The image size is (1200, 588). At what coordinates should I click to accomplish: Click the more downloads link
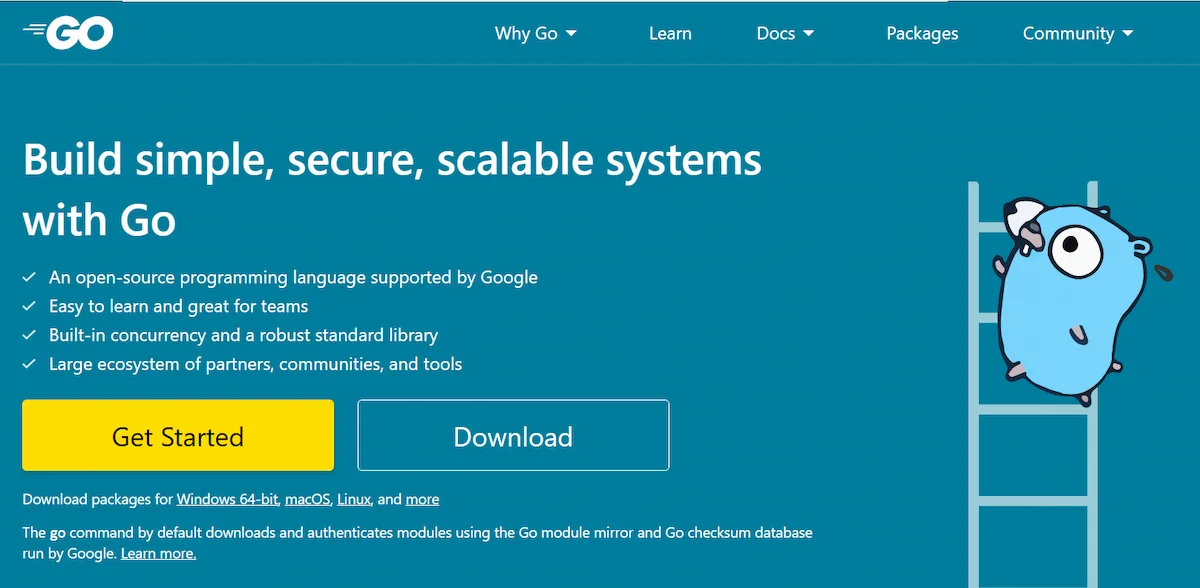coord(422,499)
